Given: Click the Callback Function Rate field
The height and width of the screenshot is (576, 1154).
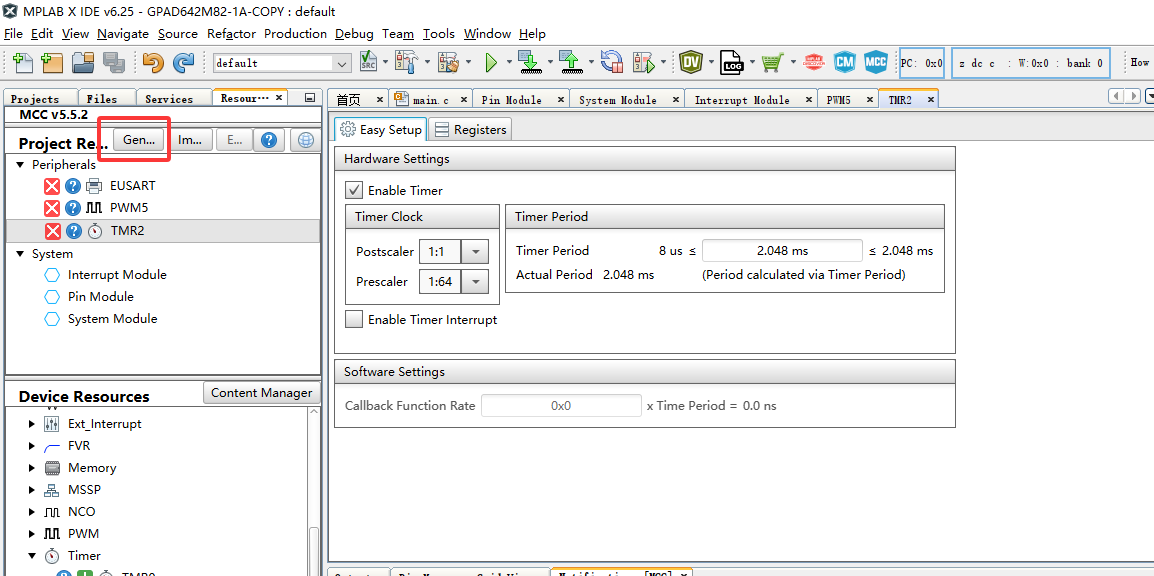Looking at the screenshot, I should [x=562, y=405].
